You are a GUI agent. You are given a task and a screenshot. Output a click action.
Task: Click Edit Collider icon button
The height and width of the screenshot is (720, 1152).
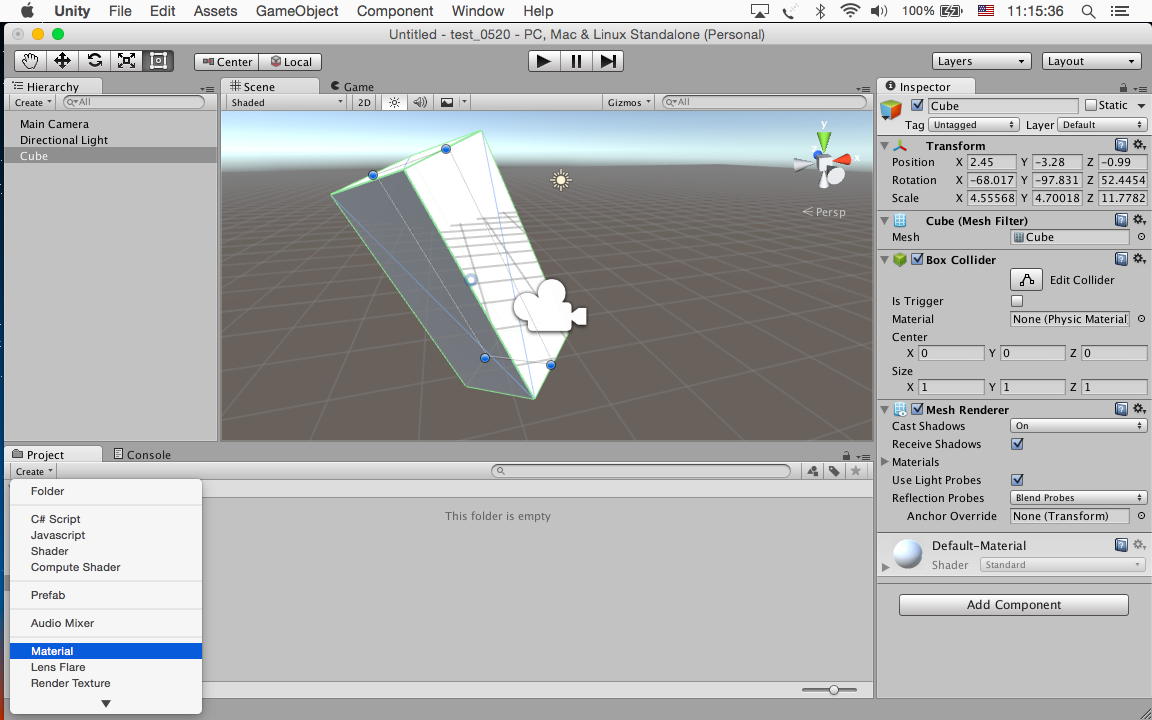(1026, 280)
